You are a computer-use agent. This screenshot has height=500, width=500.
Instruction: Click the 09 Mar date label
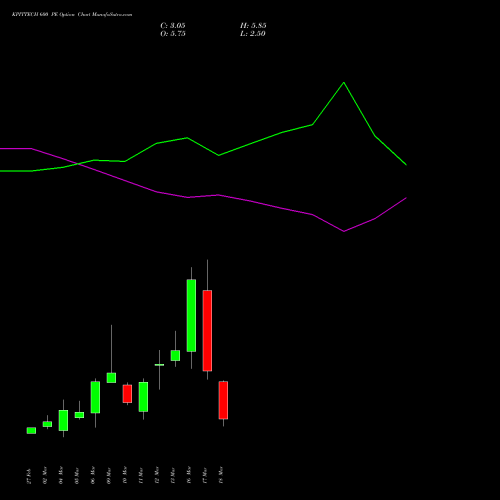109,475
